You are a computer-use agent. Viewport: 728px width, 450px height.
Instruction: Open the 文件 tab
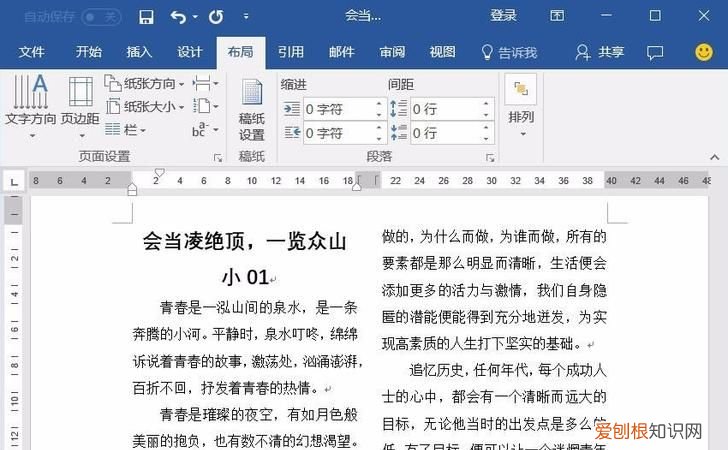32,52
